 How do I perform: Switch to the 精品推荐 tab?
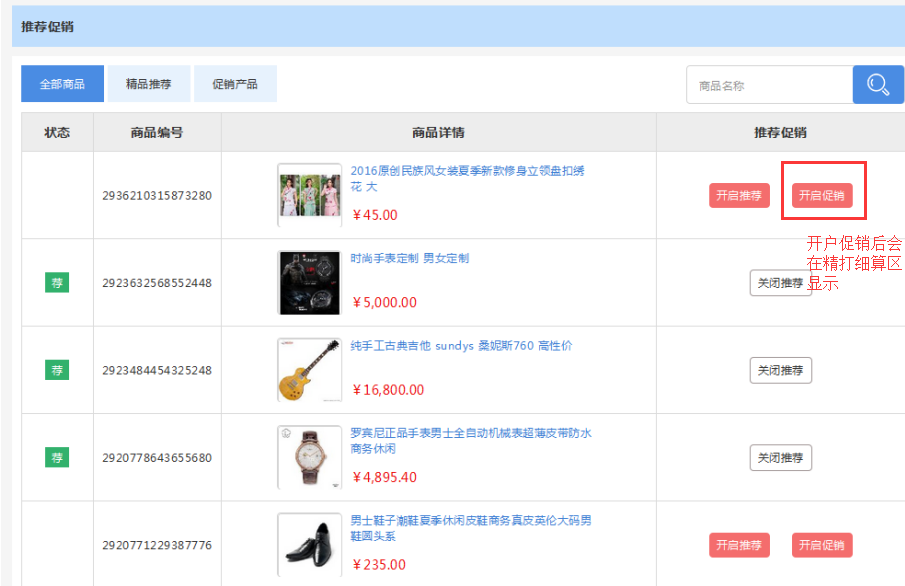point(149,84)
